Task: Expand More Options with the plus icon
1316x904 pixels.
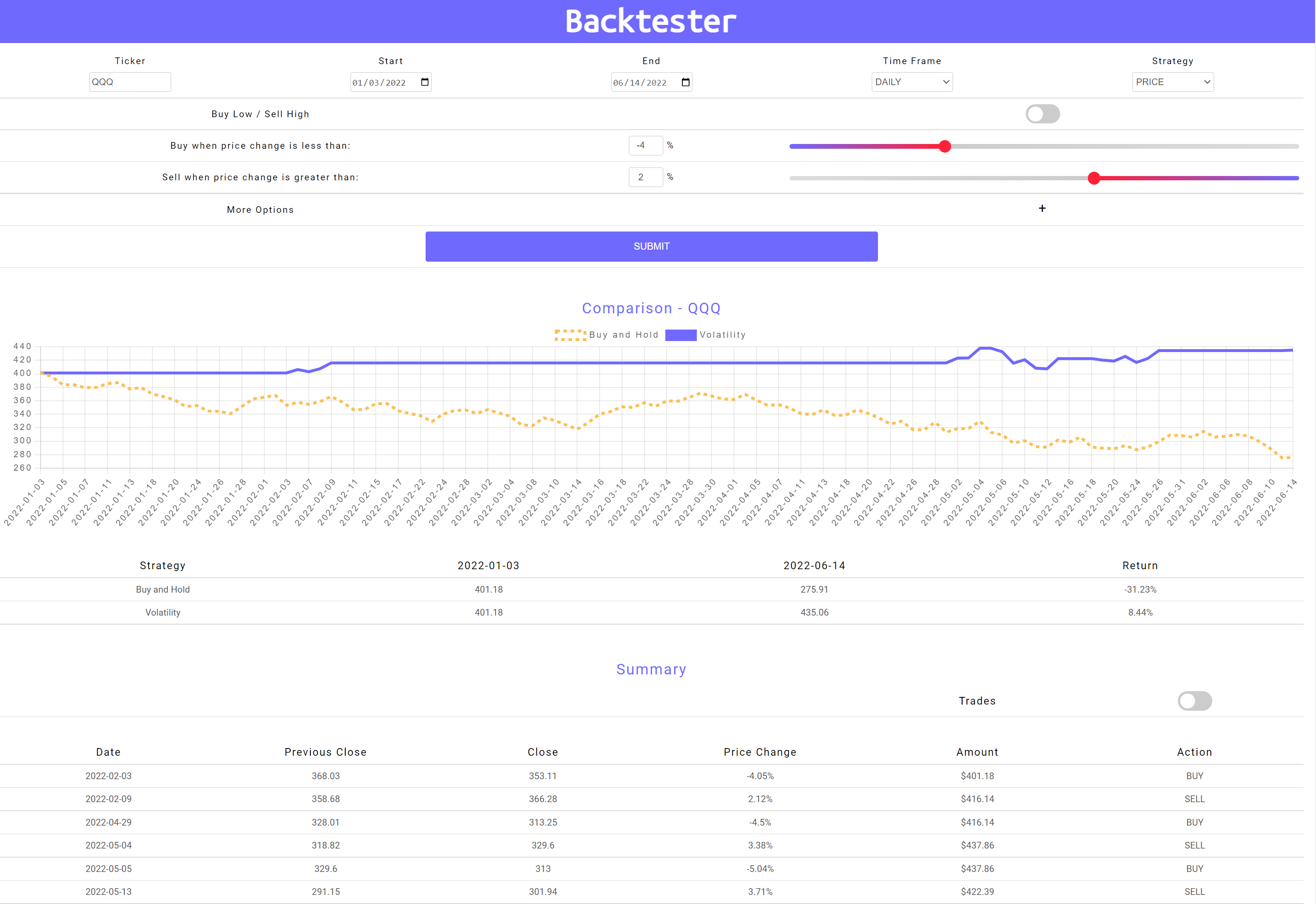Action: click(1042, 209)
